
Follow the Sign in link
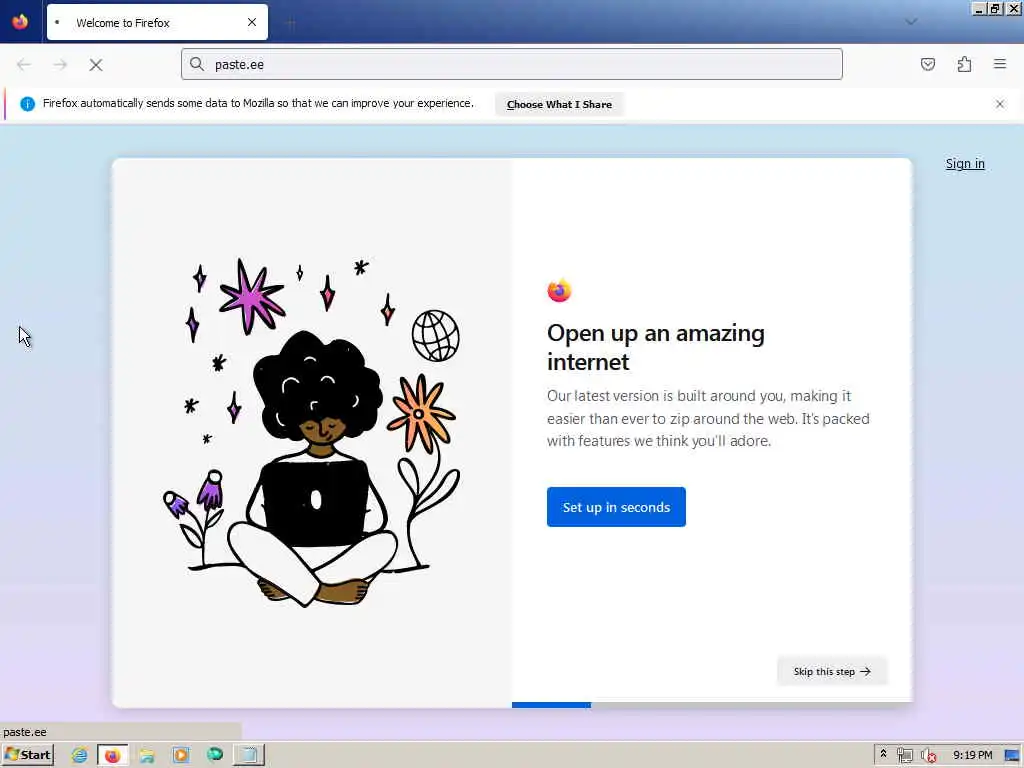pos(965,164)
